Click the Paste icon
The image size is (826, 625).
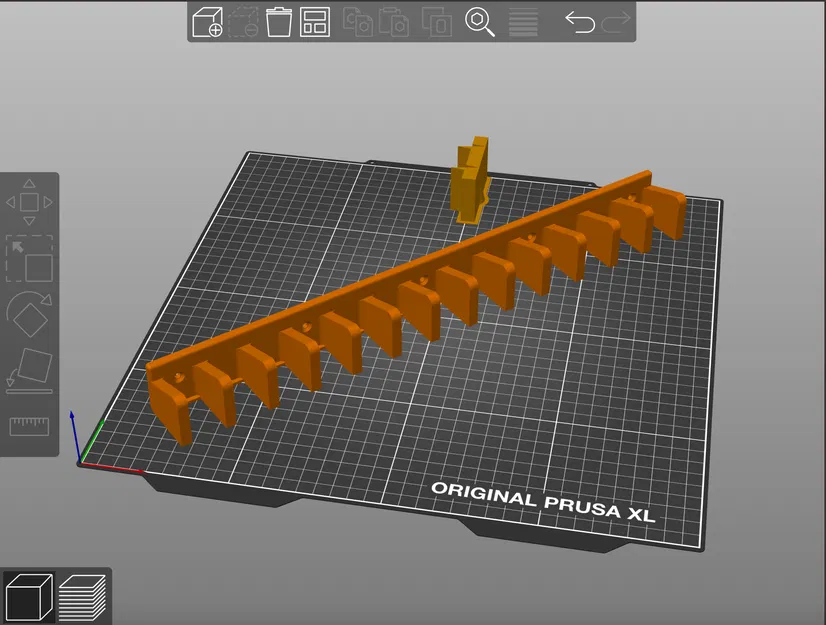394,22
